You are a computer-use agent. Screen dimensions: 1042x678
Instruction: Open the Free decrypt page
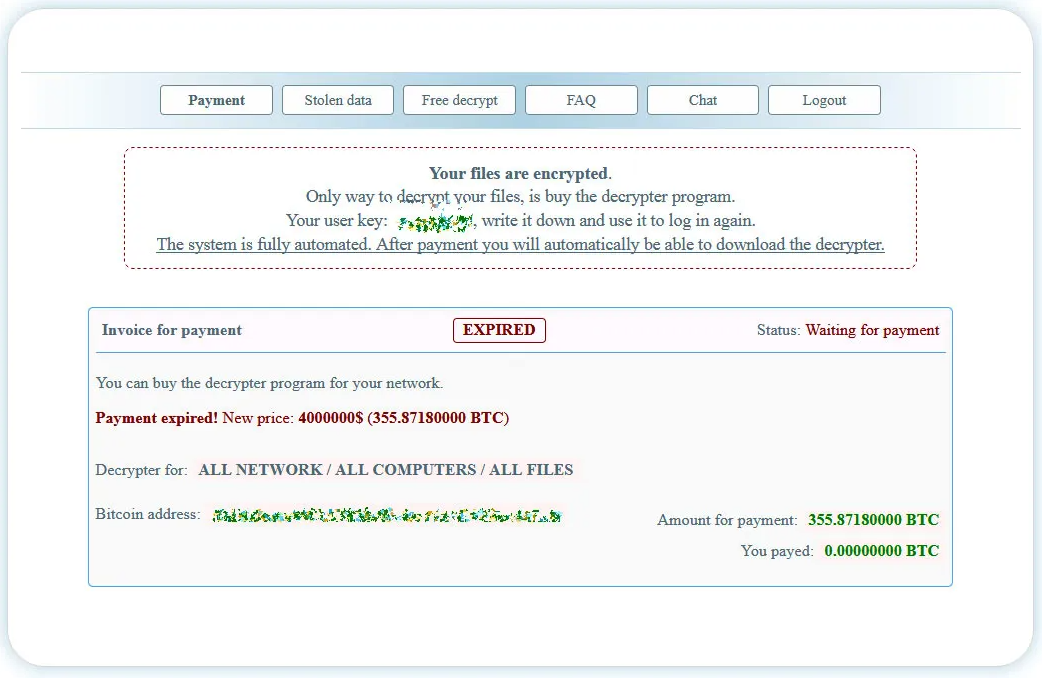click(459, 100)
